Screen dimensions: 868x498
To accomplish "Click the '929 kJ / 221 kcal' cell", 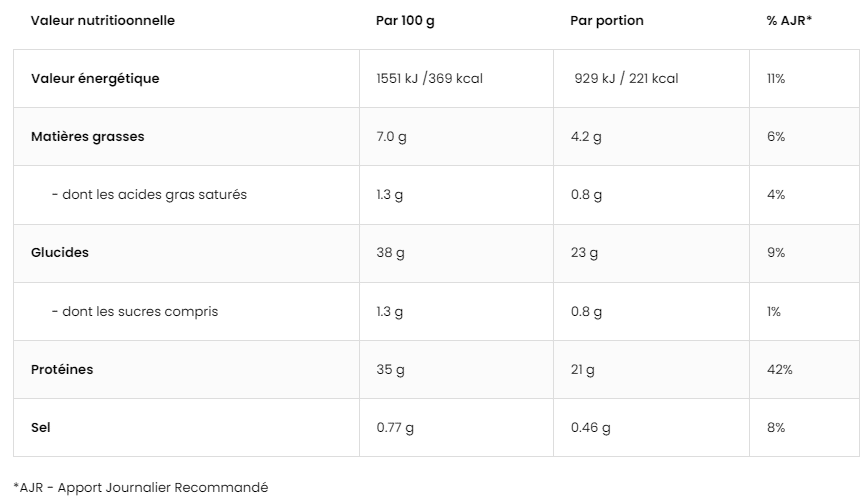I will point(626,79).
